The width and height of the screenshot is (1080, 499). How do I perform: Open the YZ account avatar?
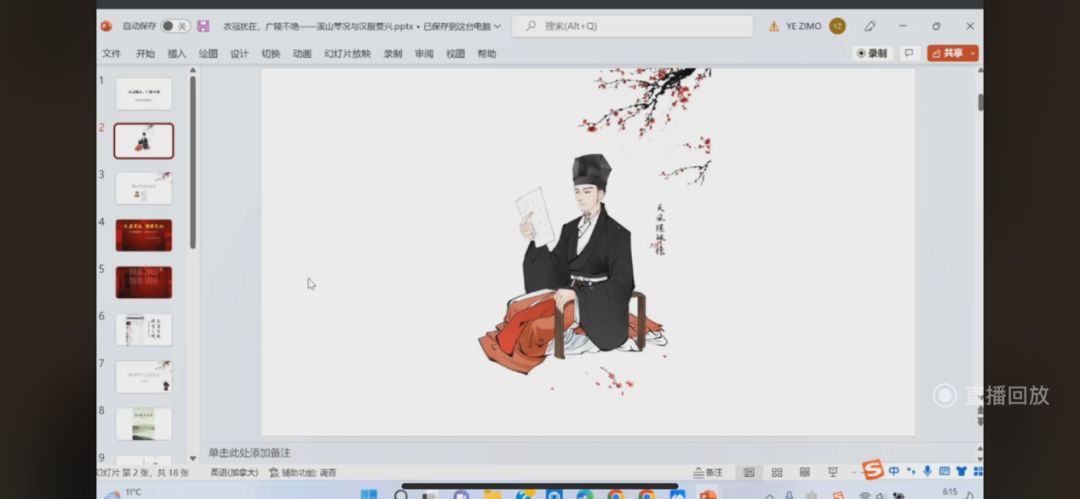click(837, 26)
